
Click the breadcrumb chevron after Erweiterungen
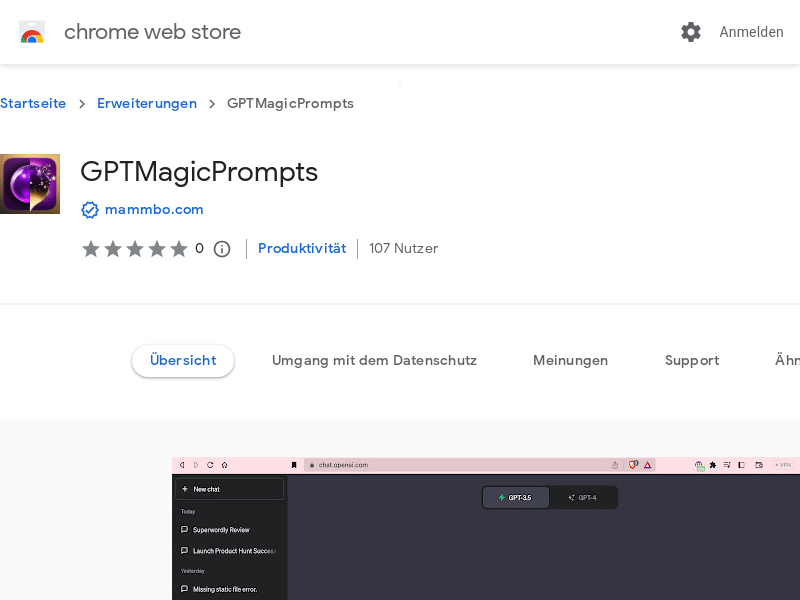click(212, 104)
